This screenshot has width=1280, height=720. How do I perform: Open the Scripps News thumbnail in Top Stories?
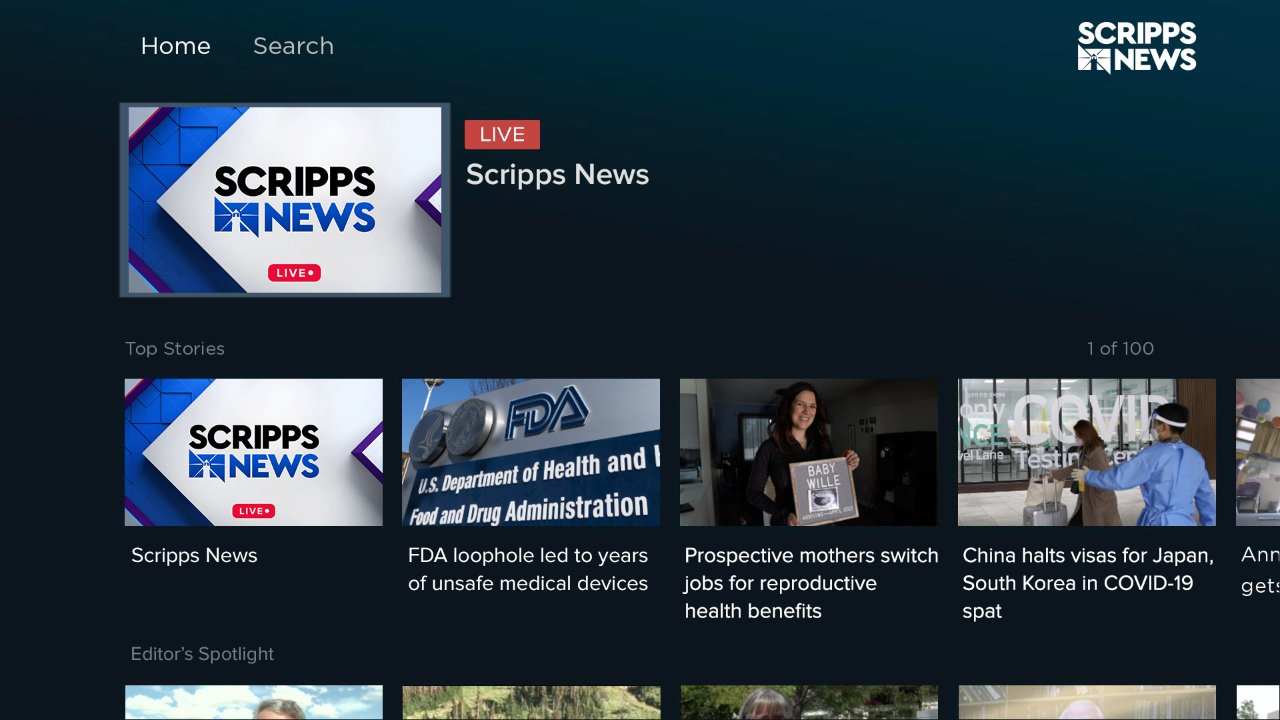(254, 452)
